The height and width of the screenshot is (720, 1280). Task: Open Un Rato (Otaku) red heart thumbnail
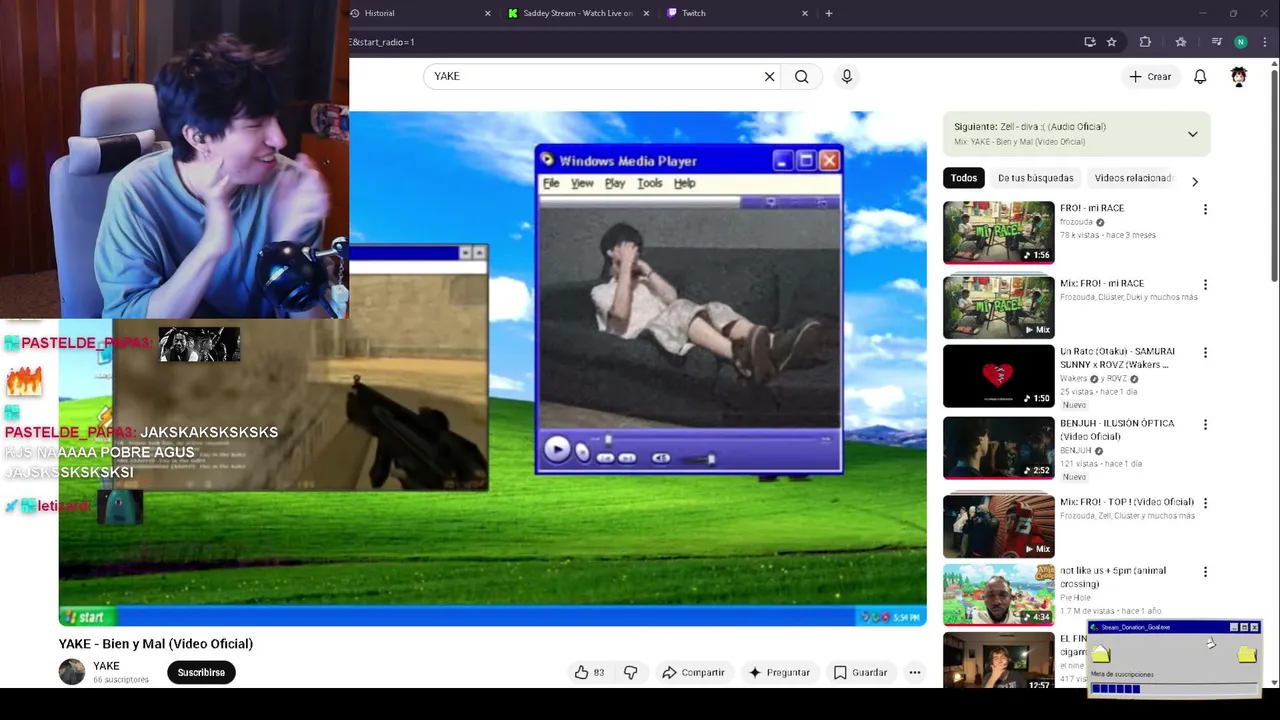(x=998, y=376)
